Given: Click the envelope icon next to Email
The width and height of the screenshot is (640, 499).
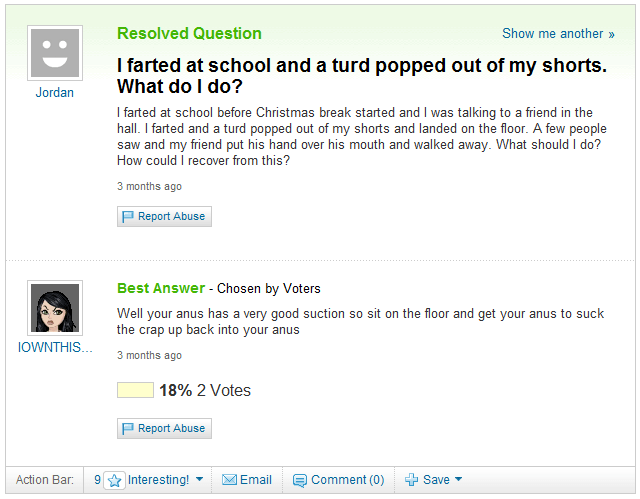Looking at the screenshot, I should coord(229,480).
